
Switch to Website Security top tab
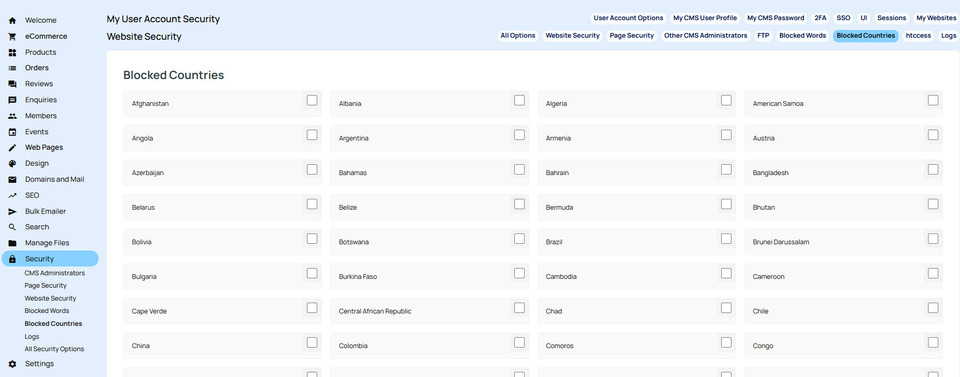(572, 36)
